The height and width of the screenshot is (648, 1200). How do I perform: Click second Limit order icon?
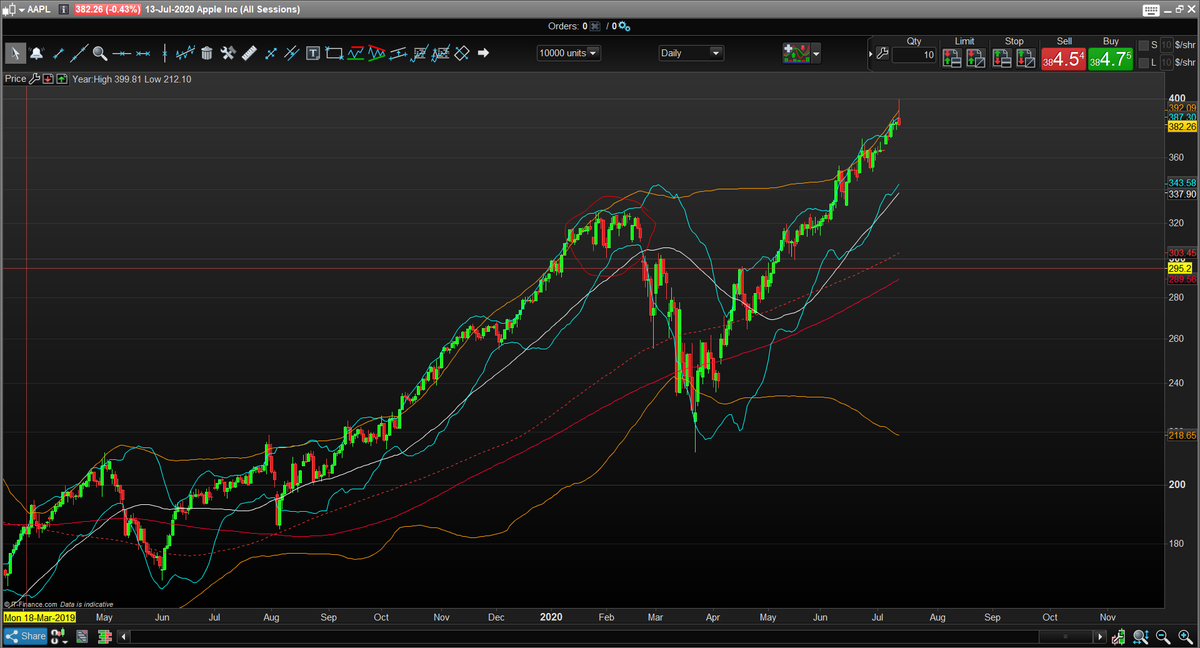pos(976,58)
